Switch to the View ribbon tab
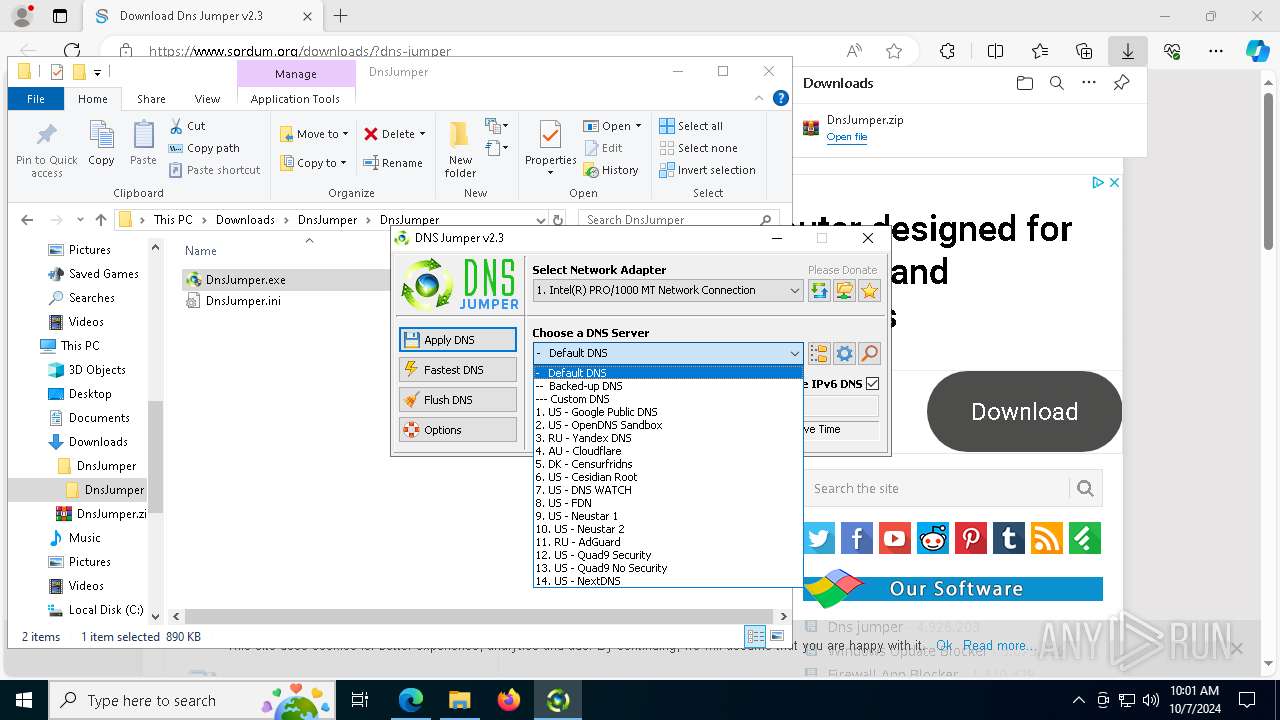Image resolution: width=1280 pixels, height=720 pixels. click(207, 99)
